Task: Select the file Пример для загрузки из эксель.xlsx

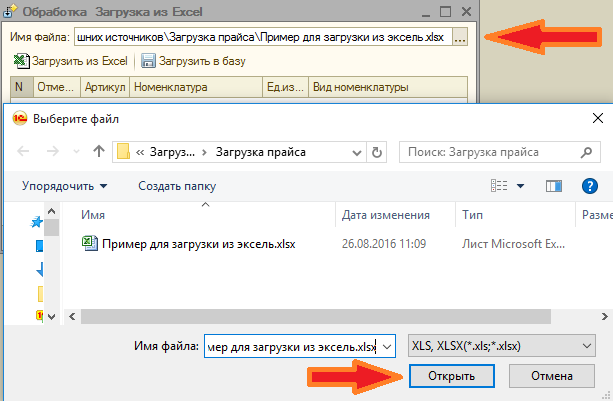Action: [199, 244]
